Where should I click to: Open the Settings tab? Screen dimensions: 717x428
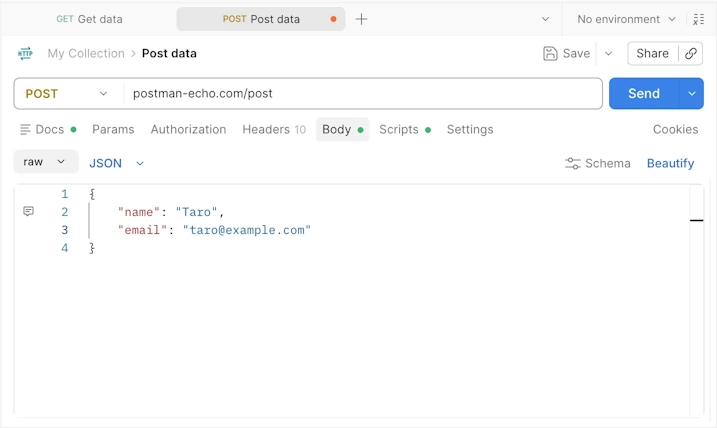click(x=470, y=130)
